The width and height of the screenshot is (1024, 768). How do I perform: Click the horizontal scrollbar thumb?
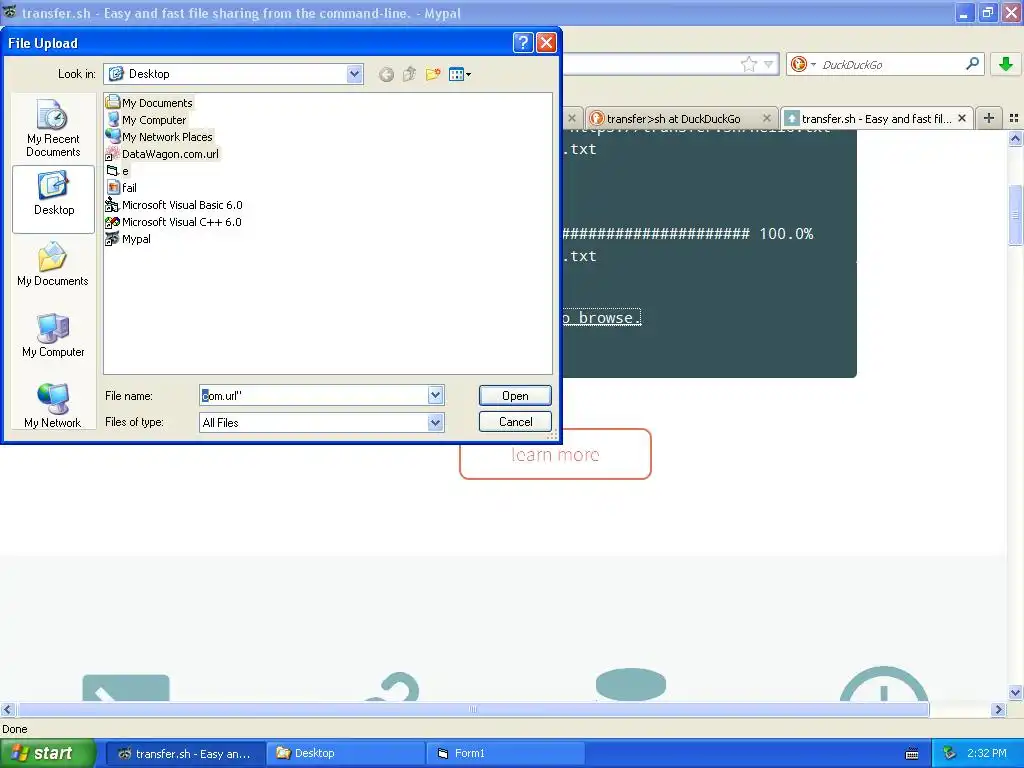[473, 709]
